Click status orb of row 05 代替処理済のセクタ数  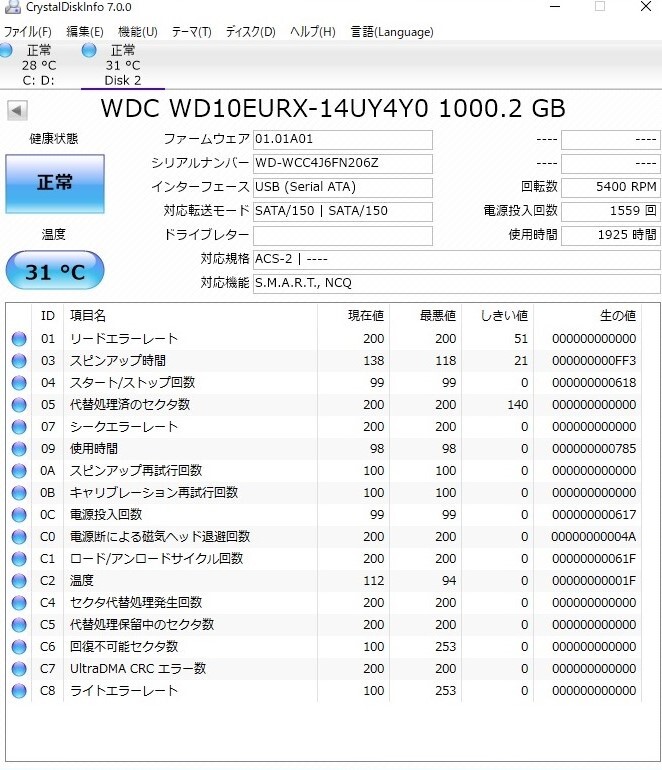coord(19,405)
